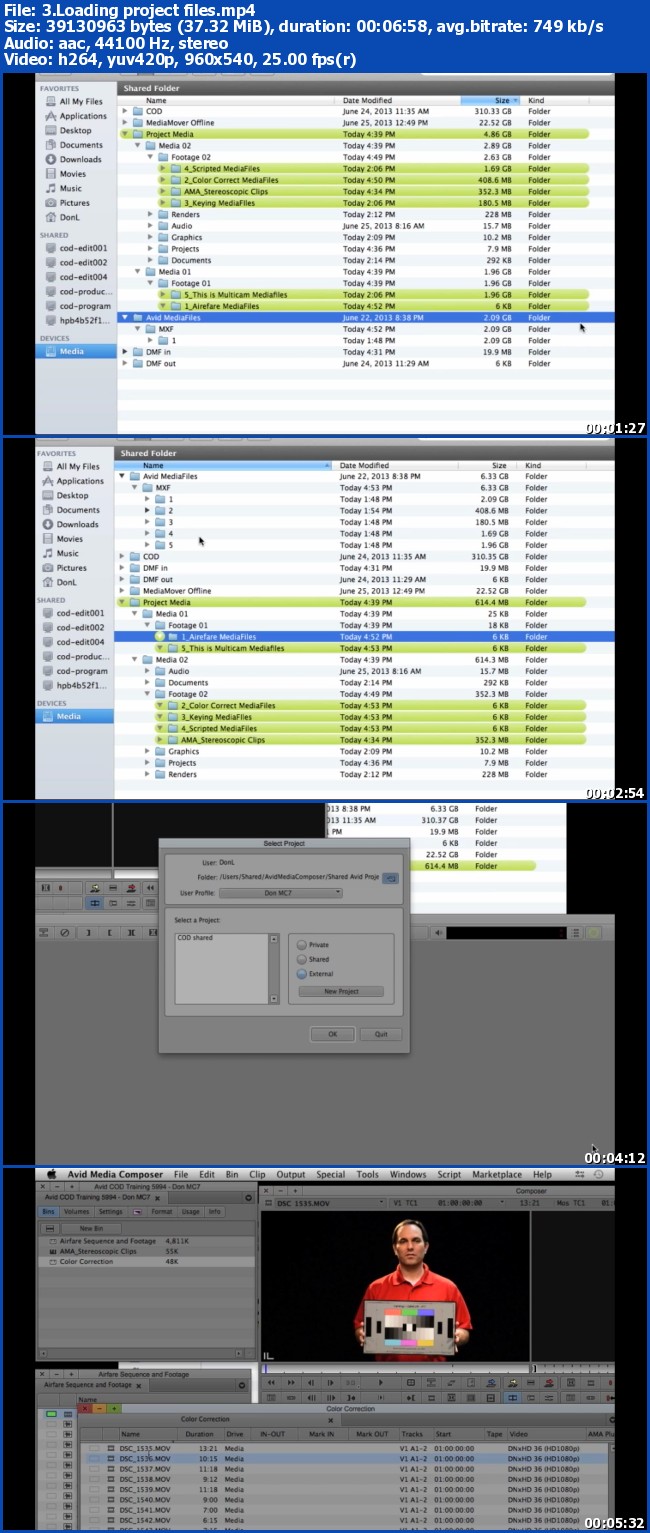The height and width of the screenshot is (1533, 650).
Task: Click OK in the Select Project dialog
Action: coord(333,1034)
